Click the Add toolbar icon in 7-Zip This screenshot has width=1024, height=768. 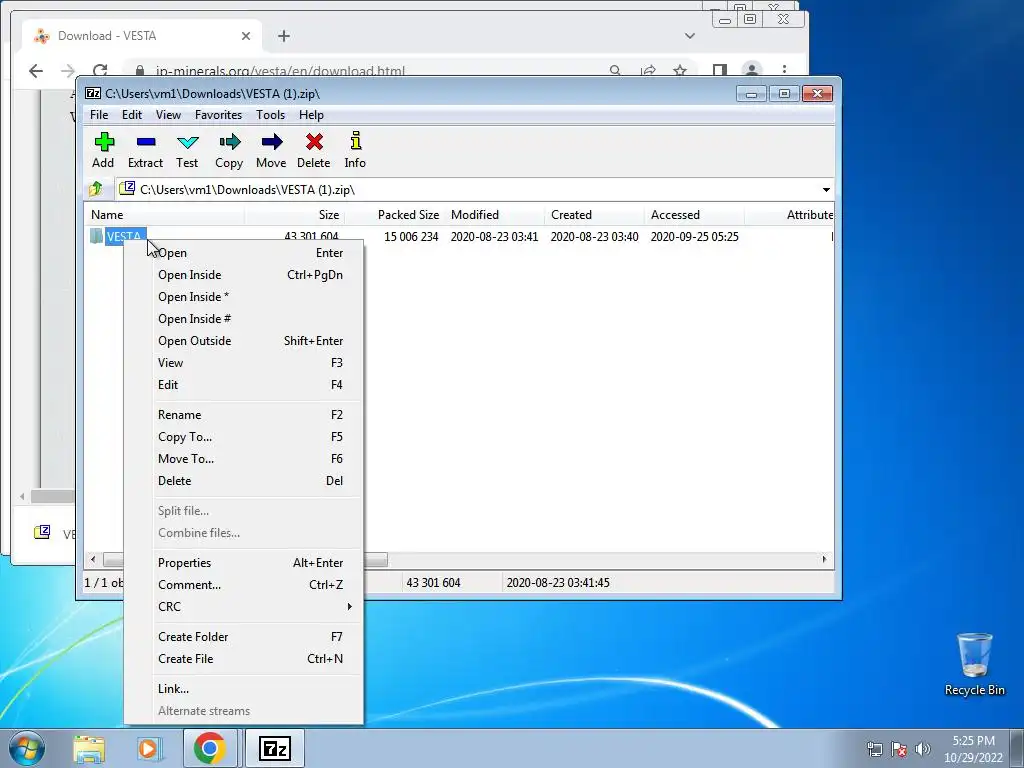pos(103,142)
